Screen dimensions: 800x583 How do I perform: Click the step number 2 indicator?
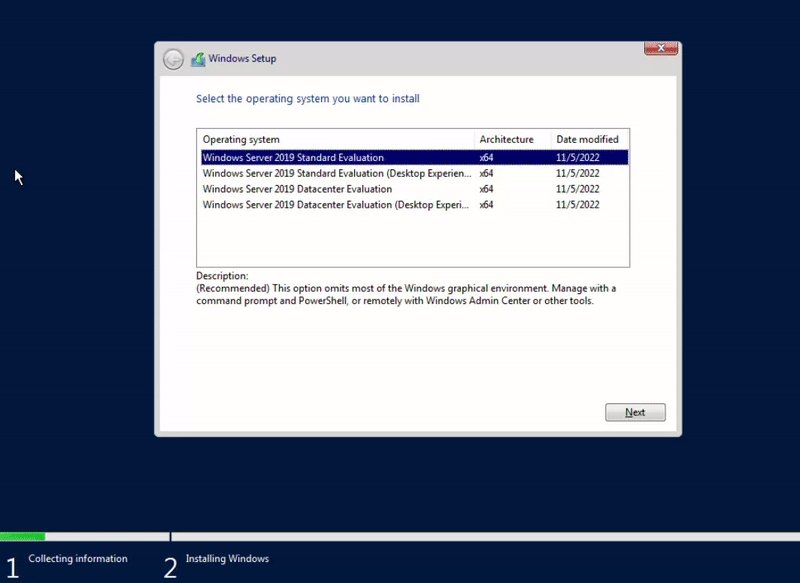170,567
